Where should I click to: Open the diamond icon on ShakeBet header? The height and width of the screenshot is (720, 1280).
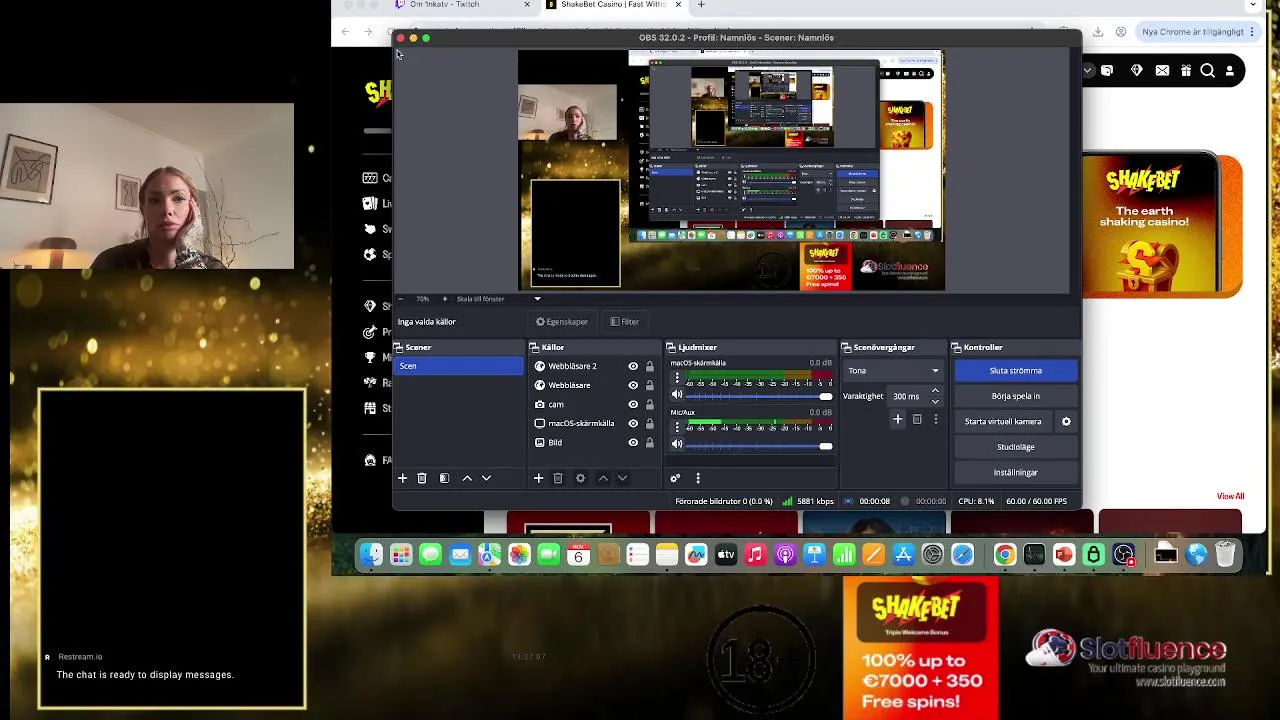click(1136, 70)
